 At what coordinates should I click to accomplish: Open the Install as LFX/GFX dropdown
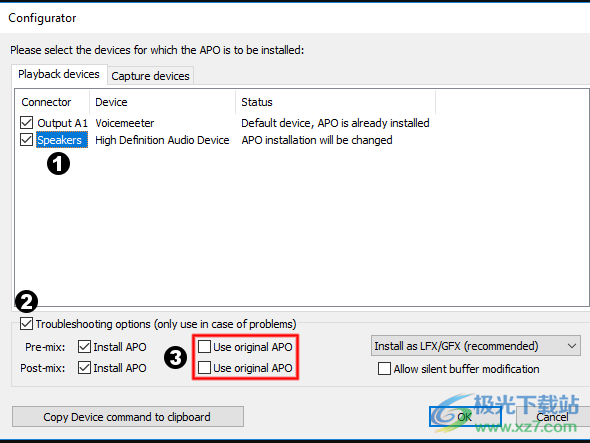[x=476, y=346]
